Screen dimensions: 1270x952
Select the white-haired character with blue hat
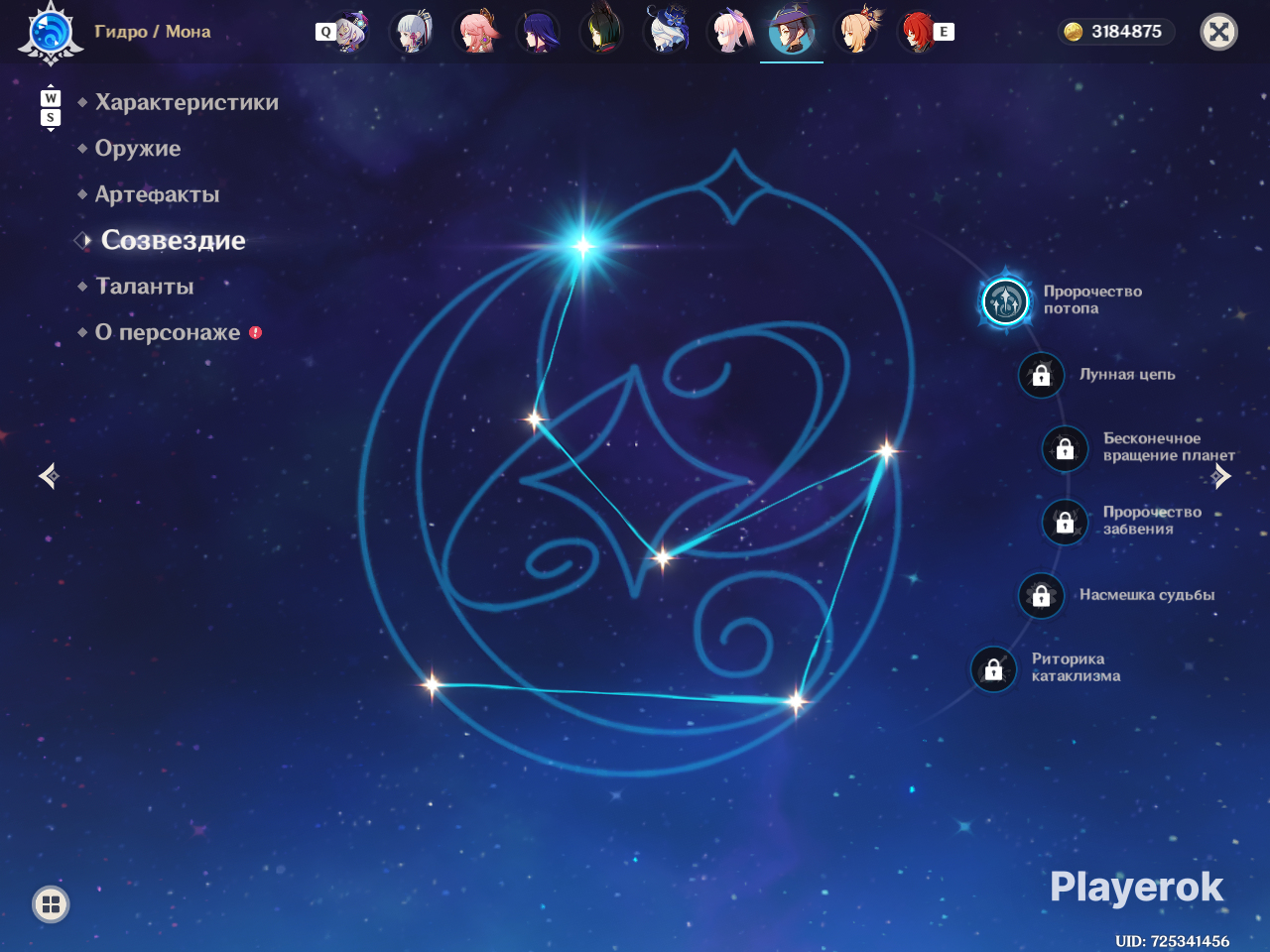pyautogui.click(x=666, y=30)
